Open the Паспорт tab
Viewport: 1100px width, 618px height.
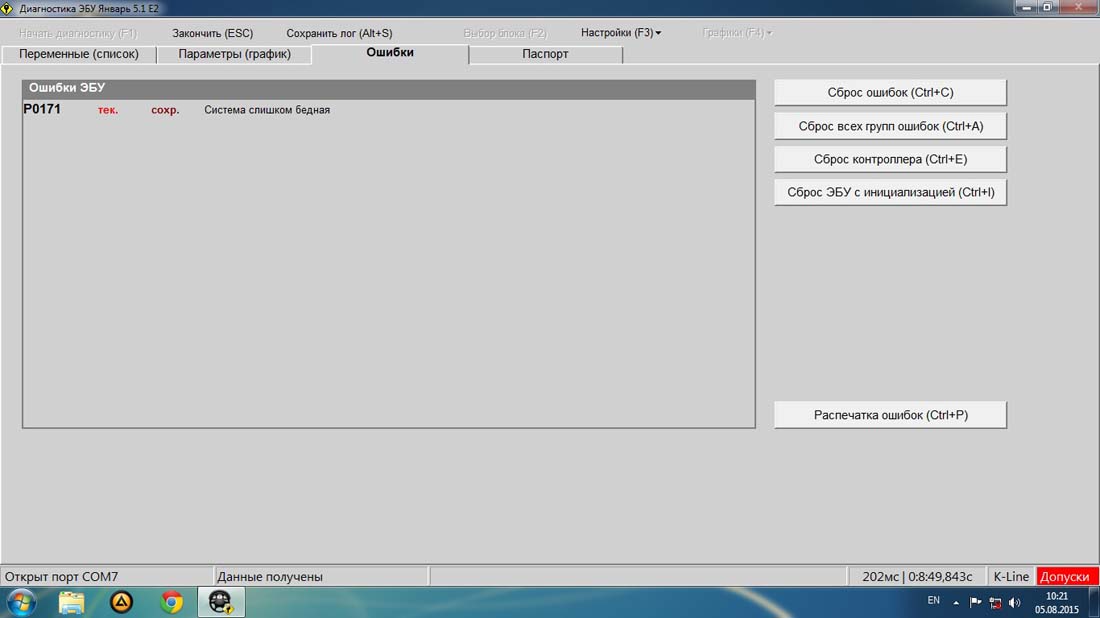point(545,54)
